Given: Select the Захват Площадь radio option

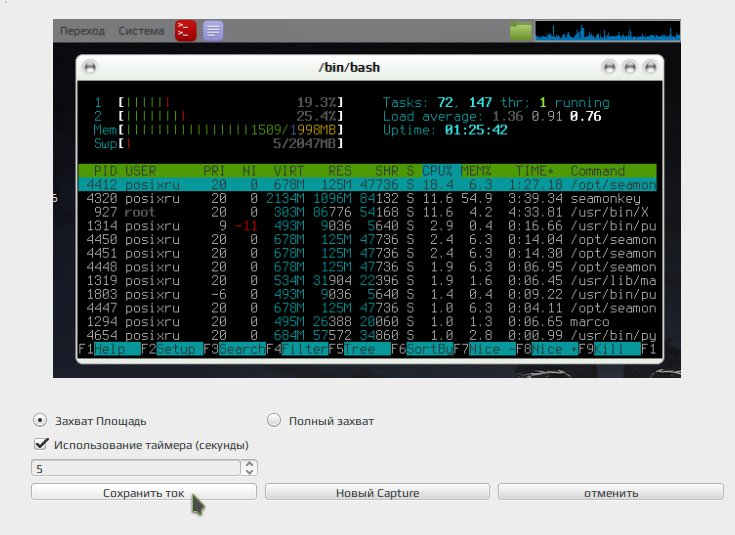Looking at the screenshot, I should coord(40,420).
